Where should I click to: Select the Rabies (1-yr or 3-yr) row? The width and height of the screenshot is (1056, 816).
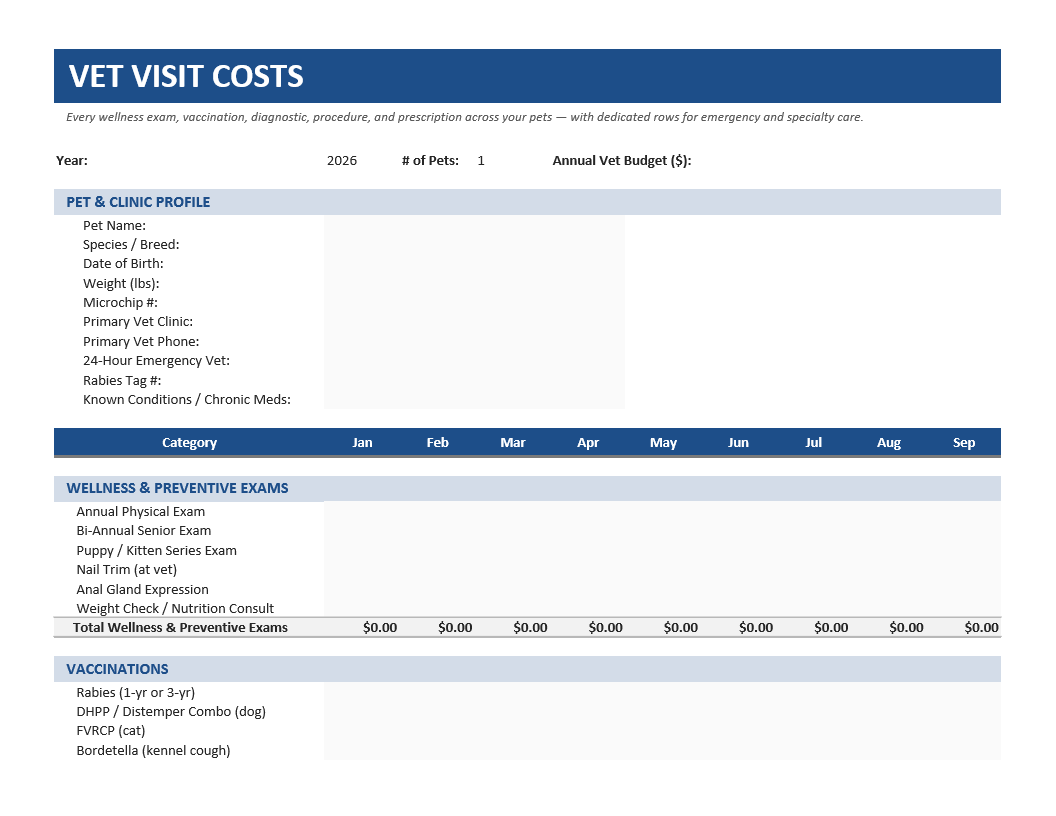click(527, 692)
